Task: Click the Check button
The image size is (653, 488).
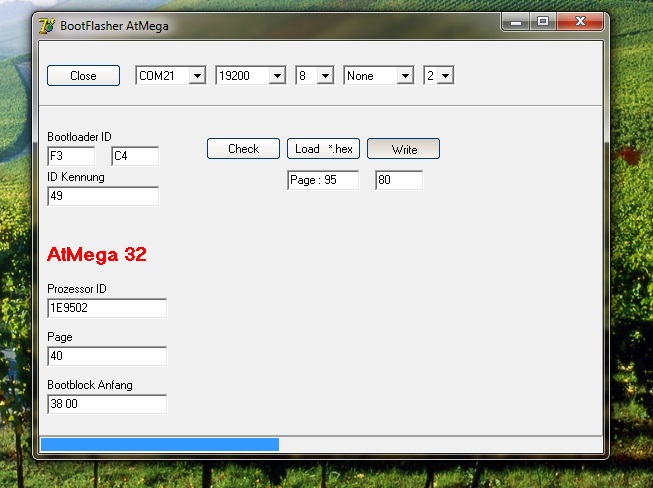Action: point(243,149)
